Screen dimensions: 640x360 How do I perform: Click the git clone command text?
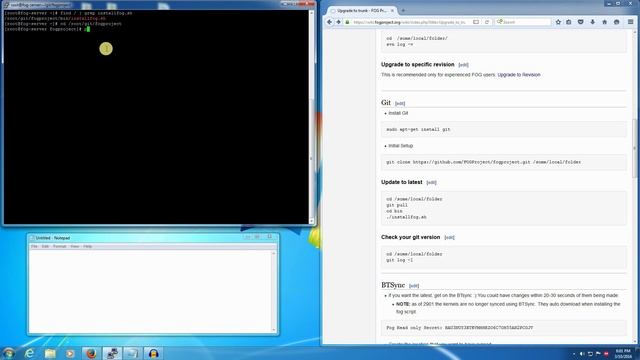(x=483, y=162)
